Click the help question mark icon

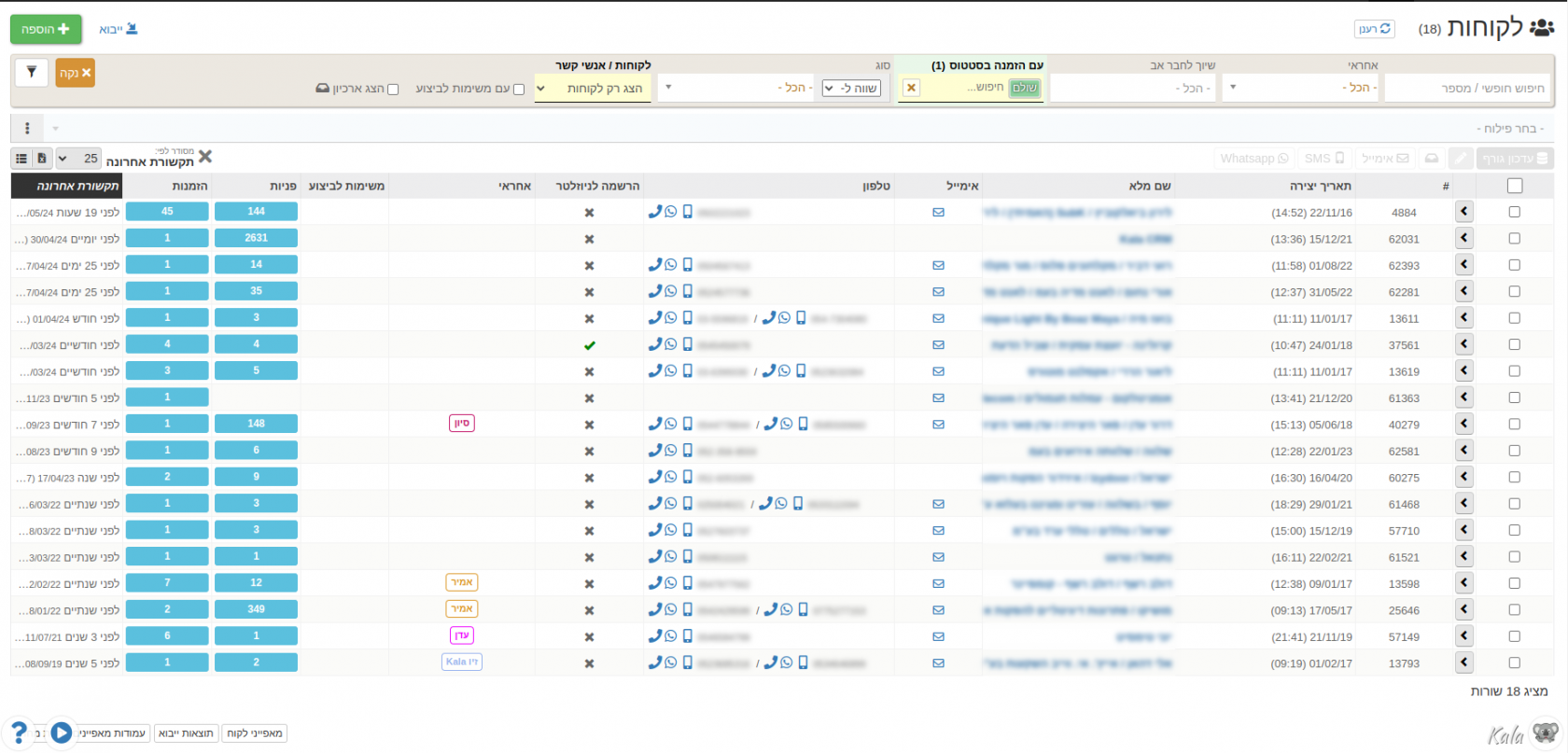[x=18, y=732]
